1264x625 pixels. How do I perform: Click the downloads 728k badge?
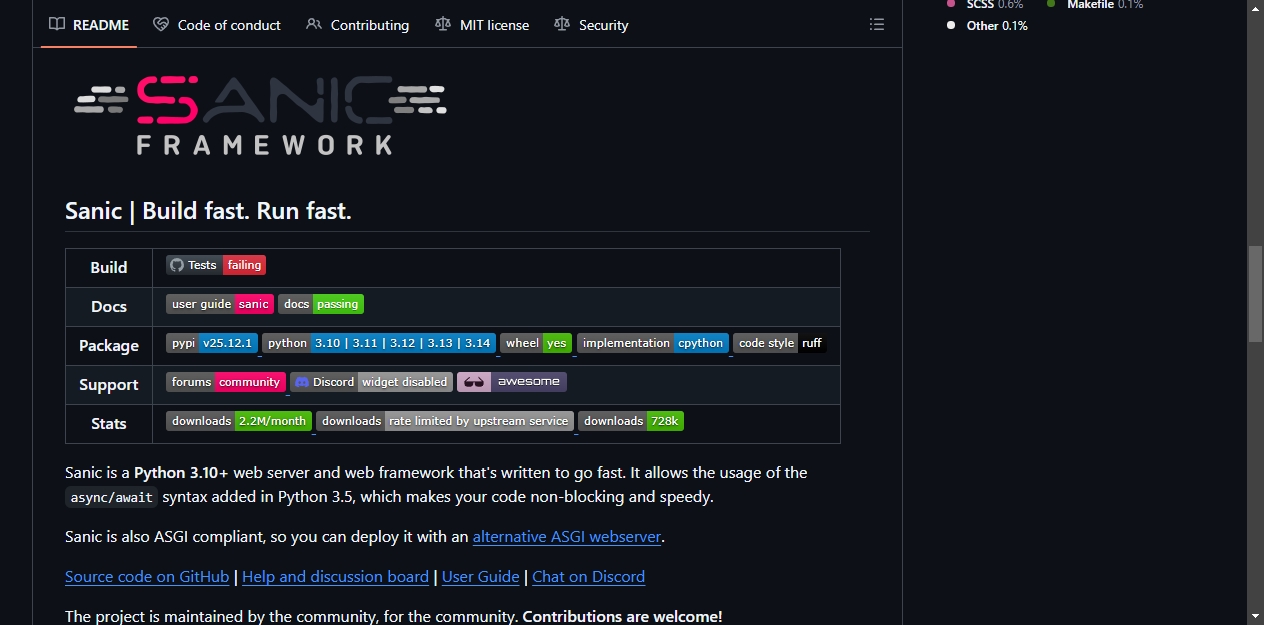pyautogui.click(x=631, y=421)
